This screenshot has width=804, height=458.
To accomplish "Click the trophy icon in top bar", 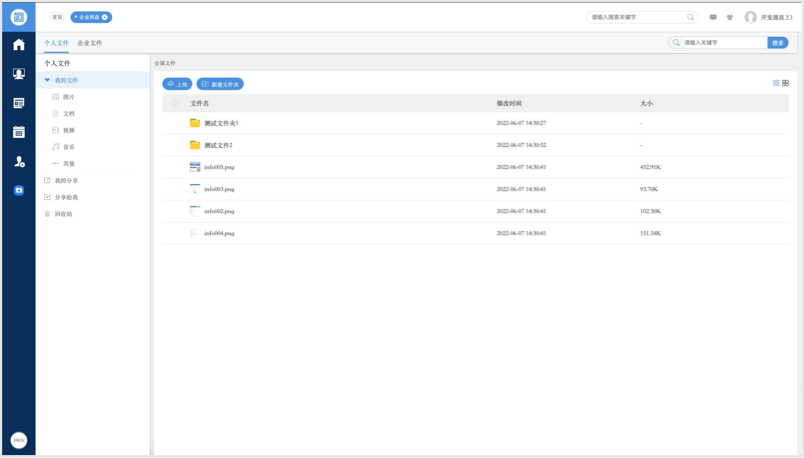I will (x=730, y=17).
